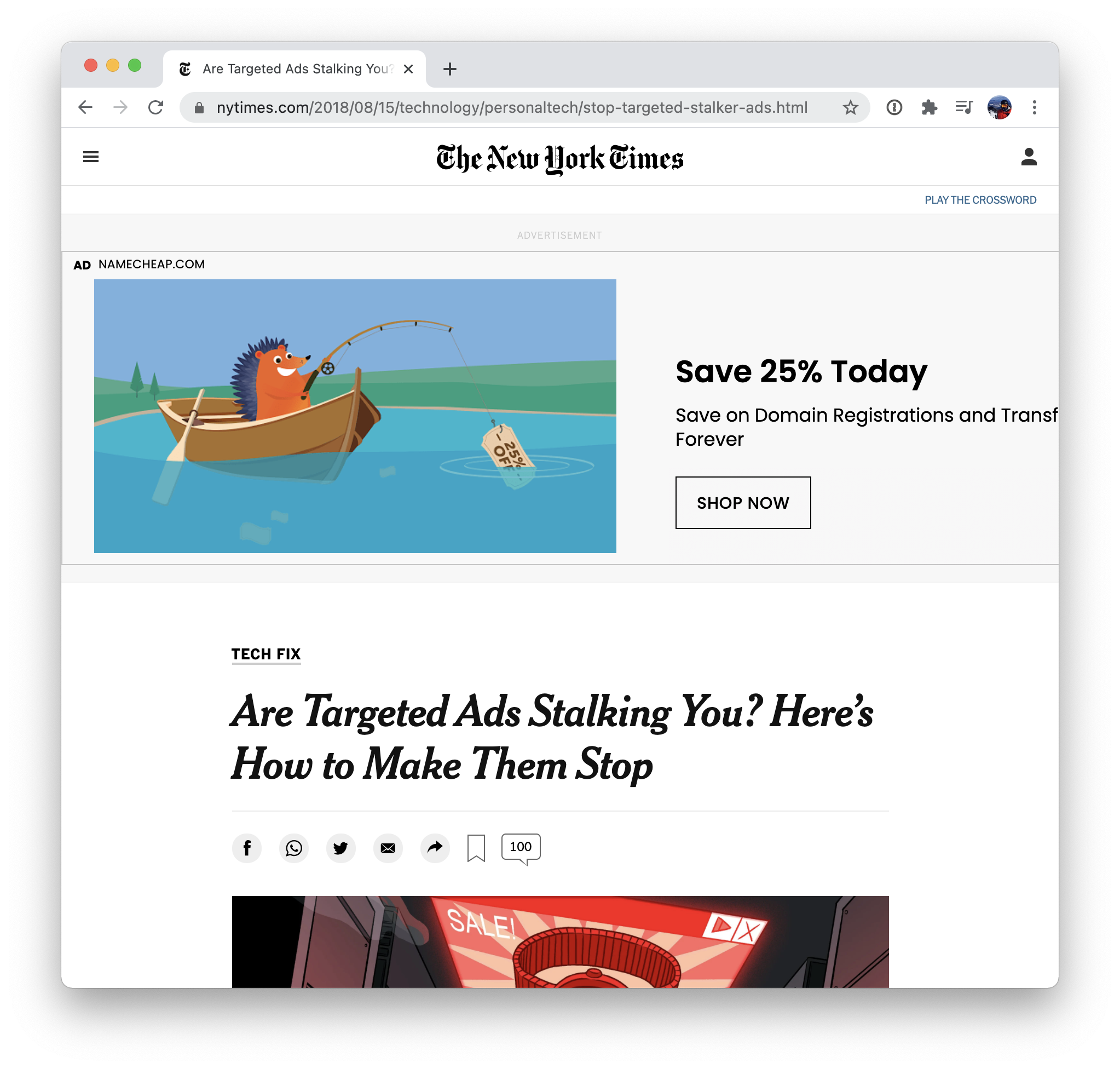Toggle save article bookmark ribbon

(476, 848)
